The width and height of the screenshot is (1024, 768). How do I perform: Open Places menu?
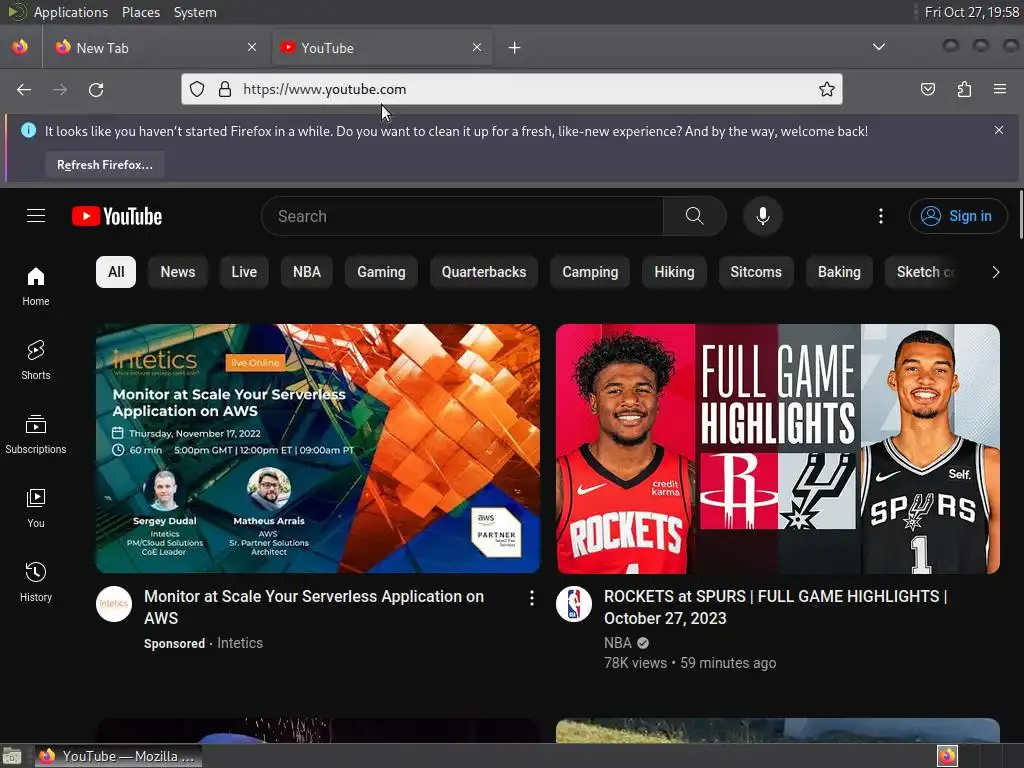141,12
